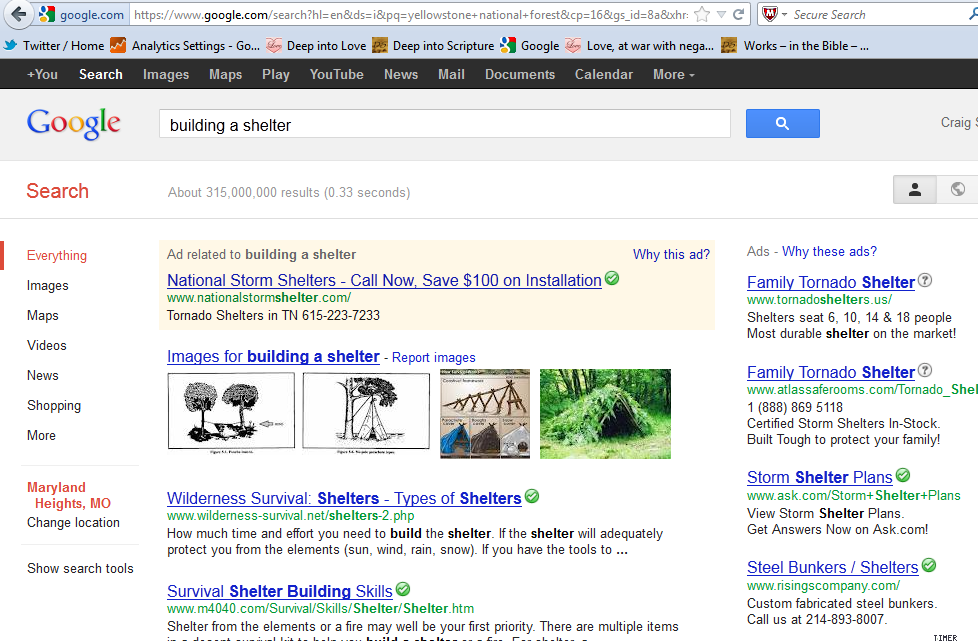This screenshot has height=641, width=978.
Task: Click the google.com site identity icon
Action: pyautogui.click(x=47, y=14)
